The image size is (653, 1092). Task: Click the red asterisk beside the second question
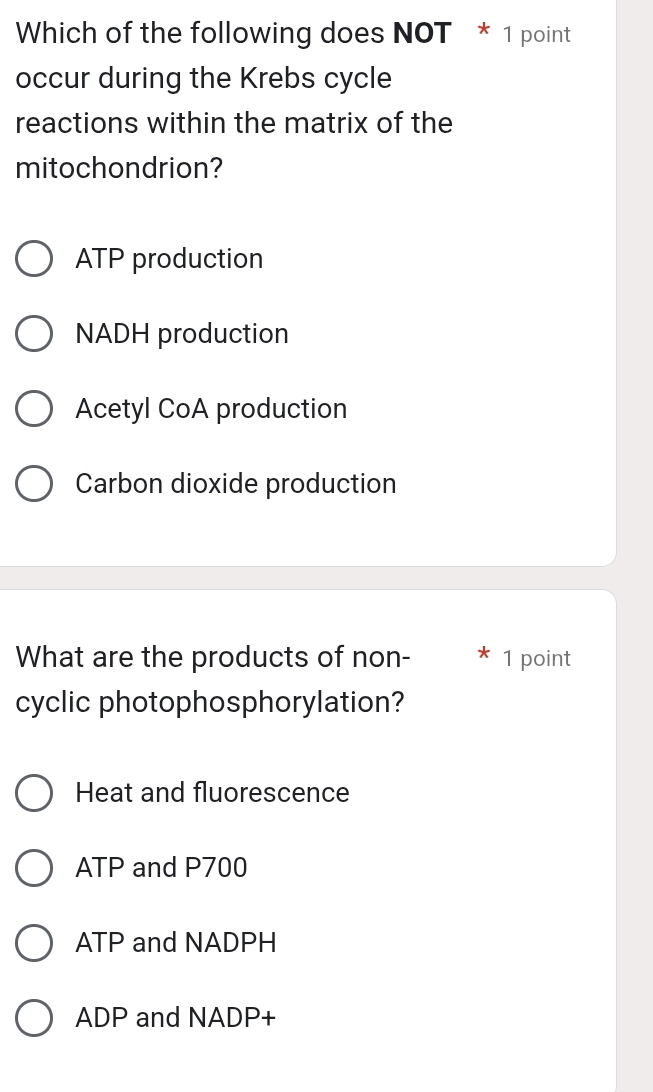(x=483, y=657)
